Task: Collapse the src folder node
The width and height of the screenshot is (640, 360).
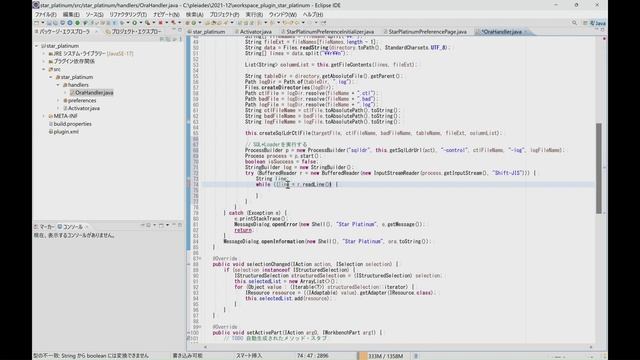Action: coord(44,69)
